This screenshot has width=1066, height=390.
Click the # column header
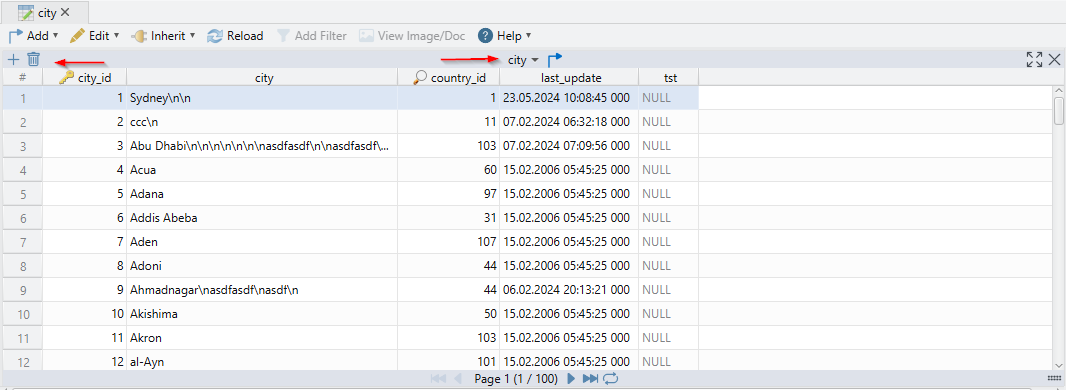click(22, 78)
